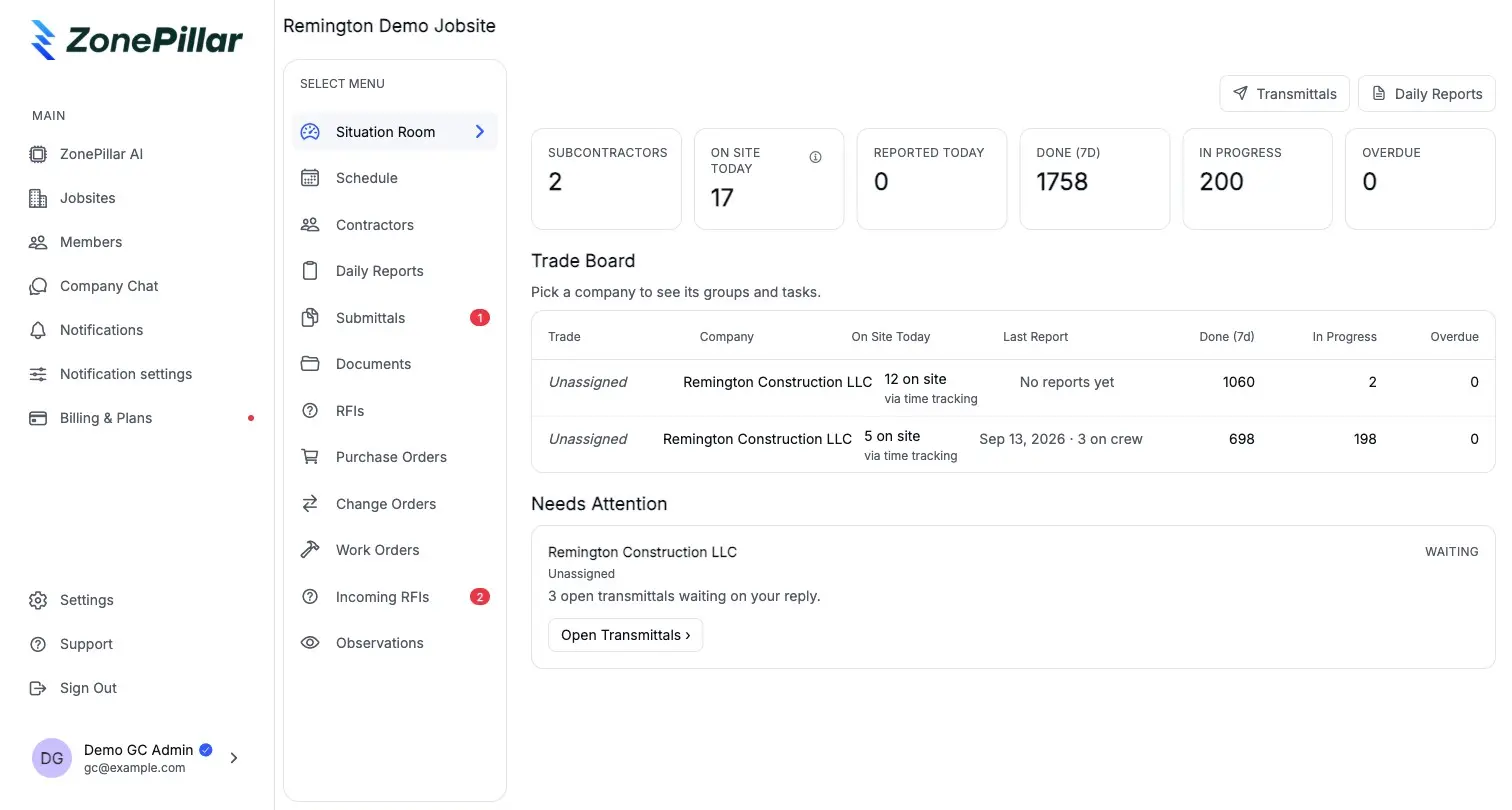Click the Subcontractors stat card
This screenshot has height=810, width=1512.
click(x=606, y=179)
